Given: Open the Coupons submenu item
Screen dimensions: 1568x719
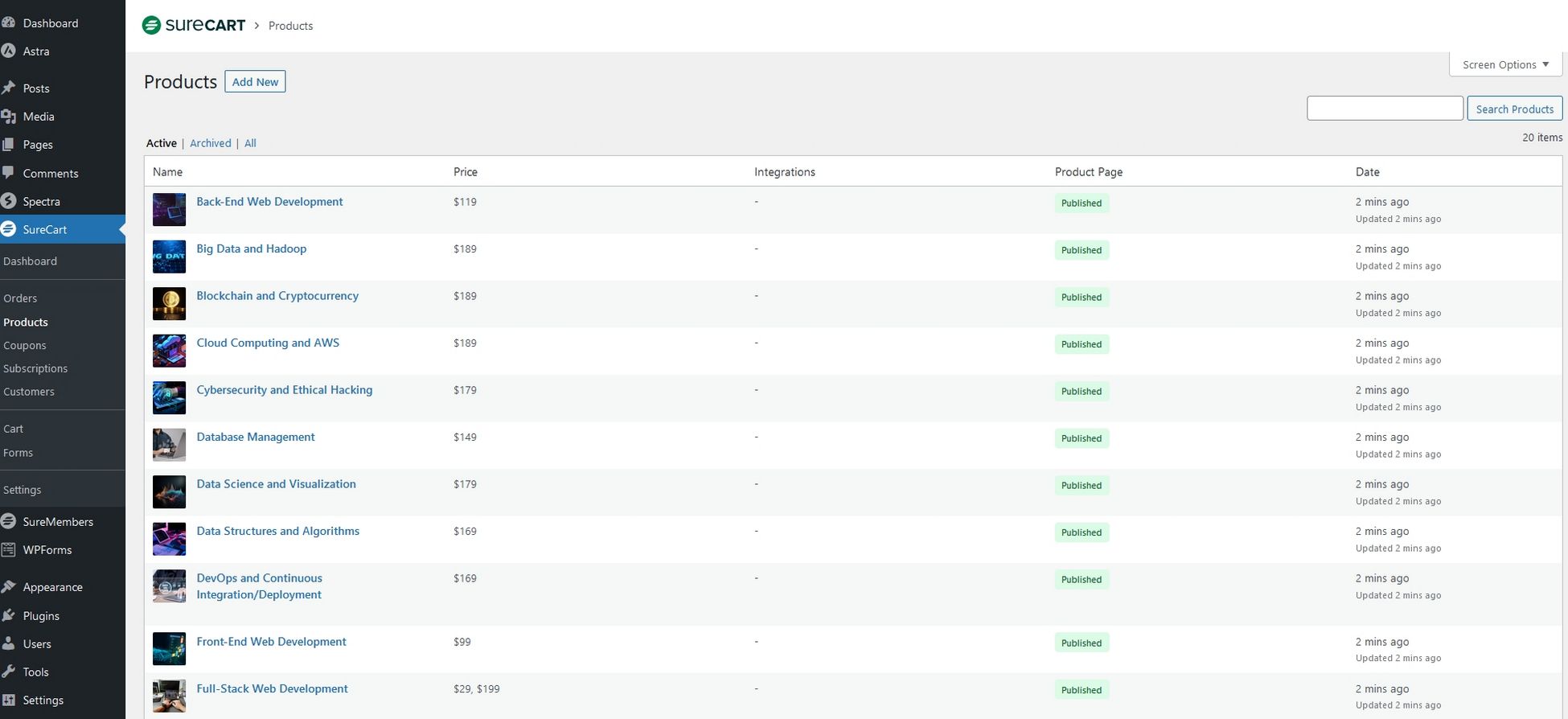Looking at the screenshot, I should point(25,345).
